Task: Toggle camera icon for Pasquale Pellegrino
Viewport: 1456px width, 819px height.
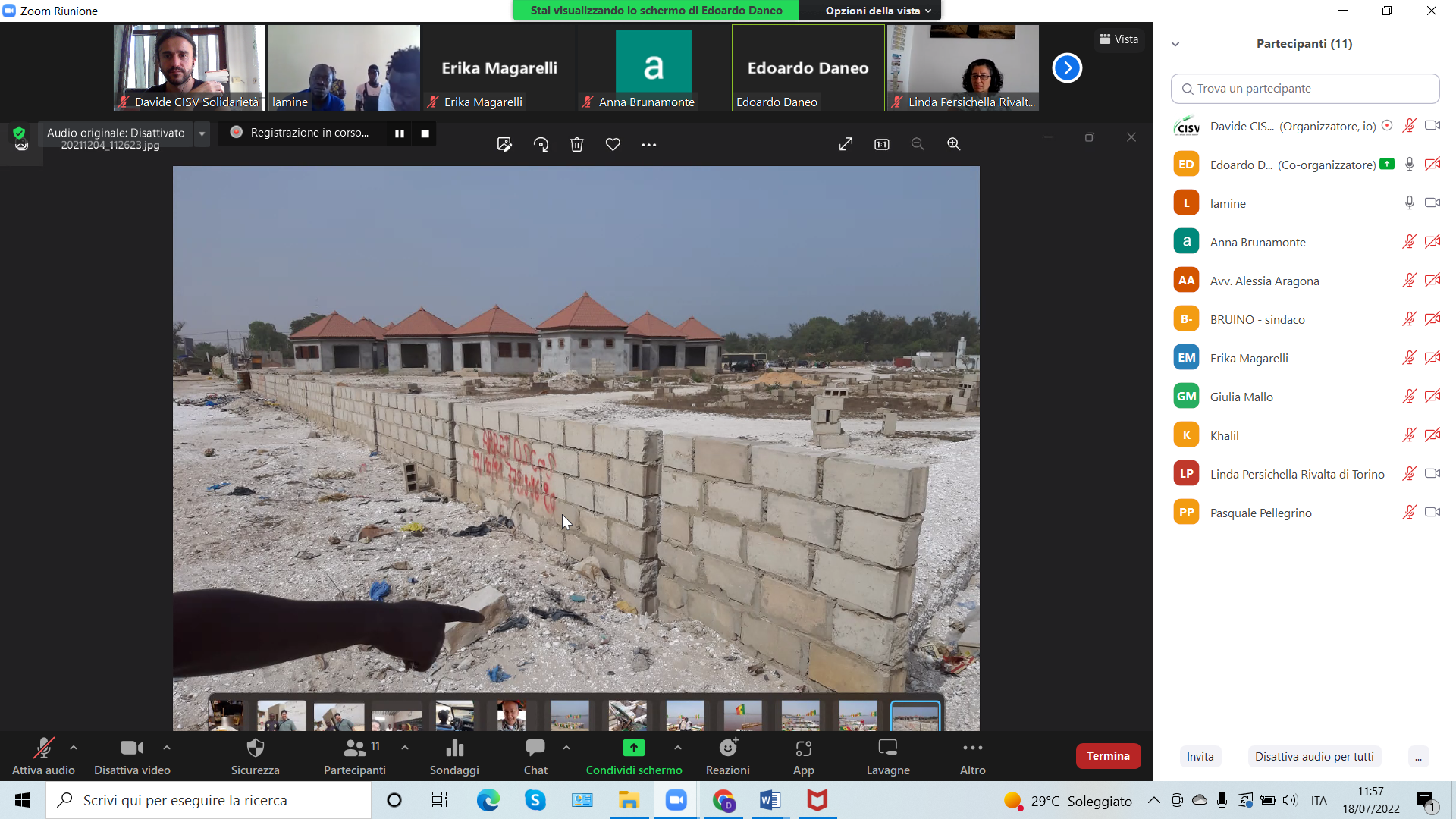Action: [1432, 513]
